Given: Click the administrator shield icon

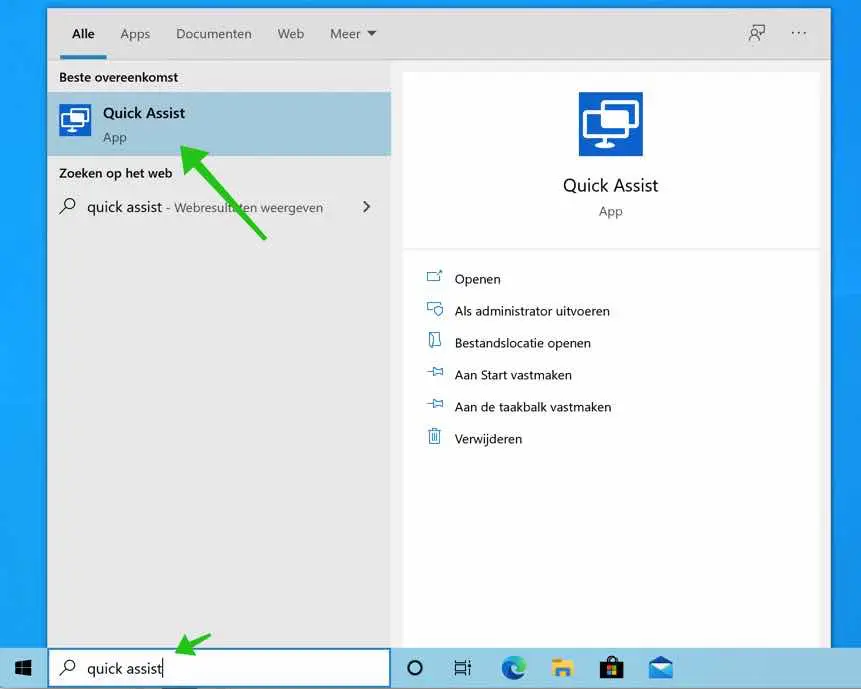Looking at the screenshot, I should 435,309.
